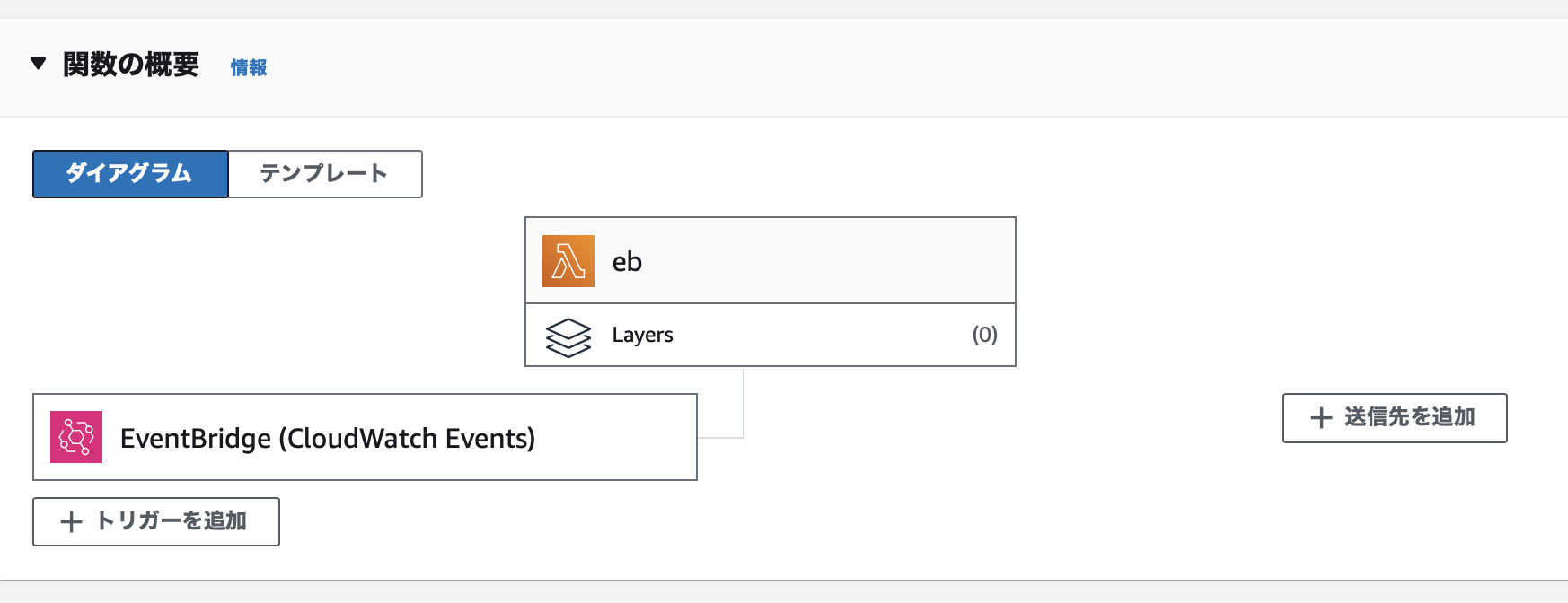
Task: Click the connector line joining trigger and function
Action: (x=744, y=404)
